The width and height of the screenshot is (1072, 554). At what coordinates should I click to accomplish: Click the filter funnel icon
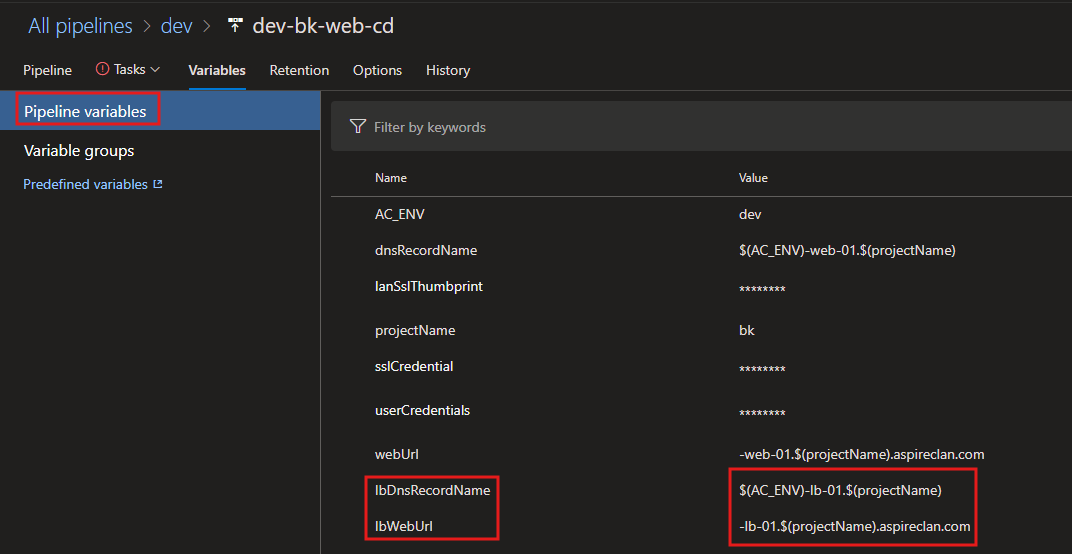coord(358,127)
